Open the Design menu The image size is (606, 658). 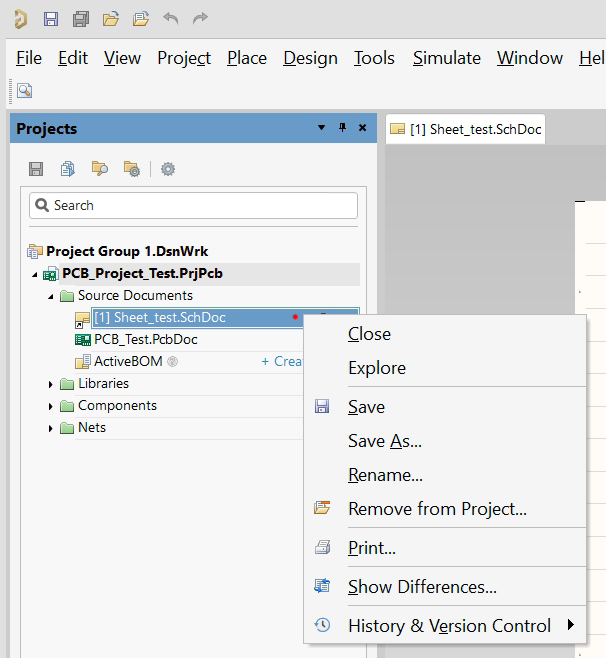point(310,58)
